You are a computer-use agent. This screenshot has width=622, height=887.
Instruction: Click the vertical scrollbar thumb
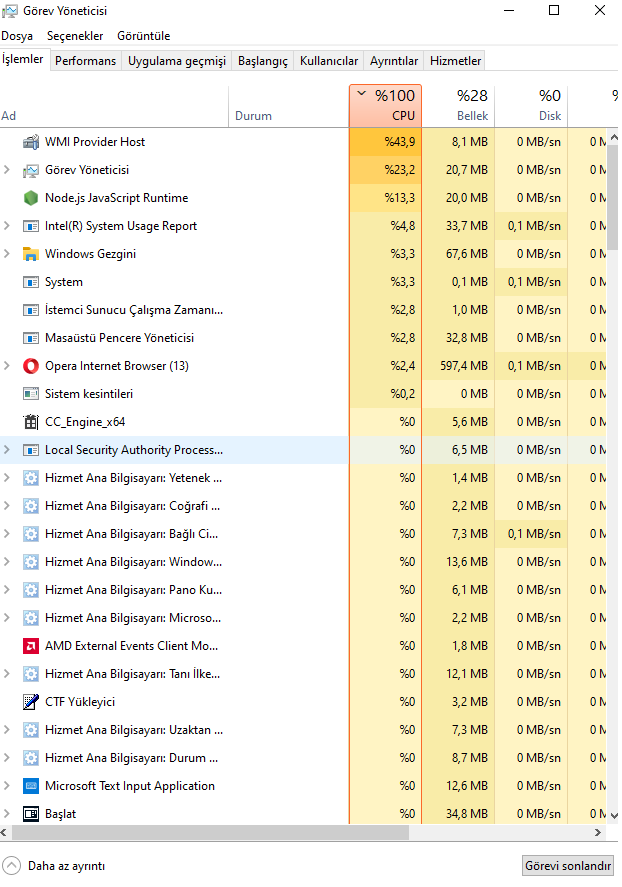613,197
